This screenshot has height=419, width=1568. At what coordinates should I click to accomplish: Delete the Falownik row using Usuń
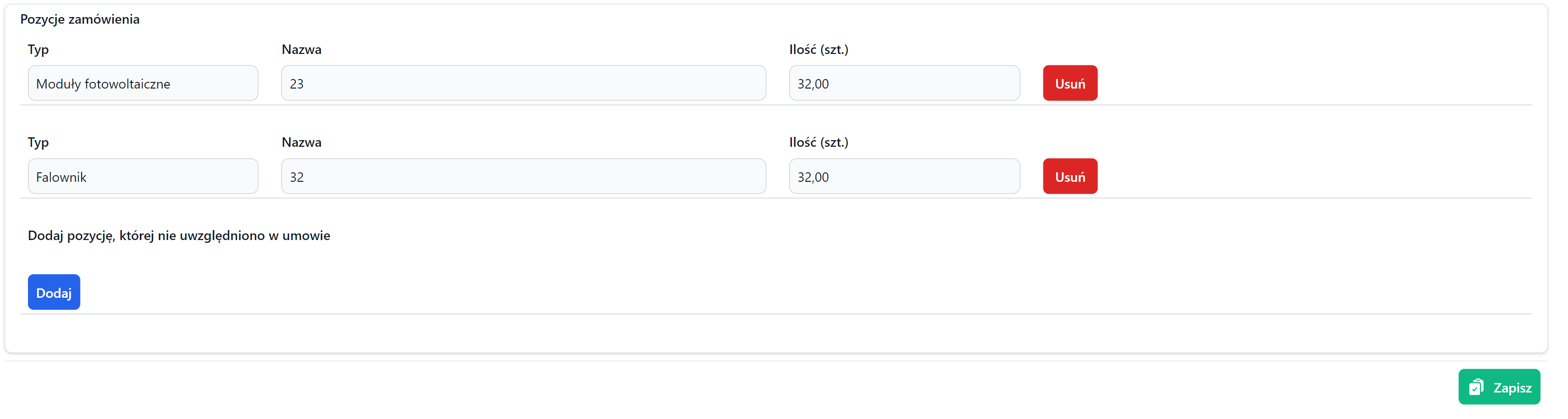[x=1070, y=176]
